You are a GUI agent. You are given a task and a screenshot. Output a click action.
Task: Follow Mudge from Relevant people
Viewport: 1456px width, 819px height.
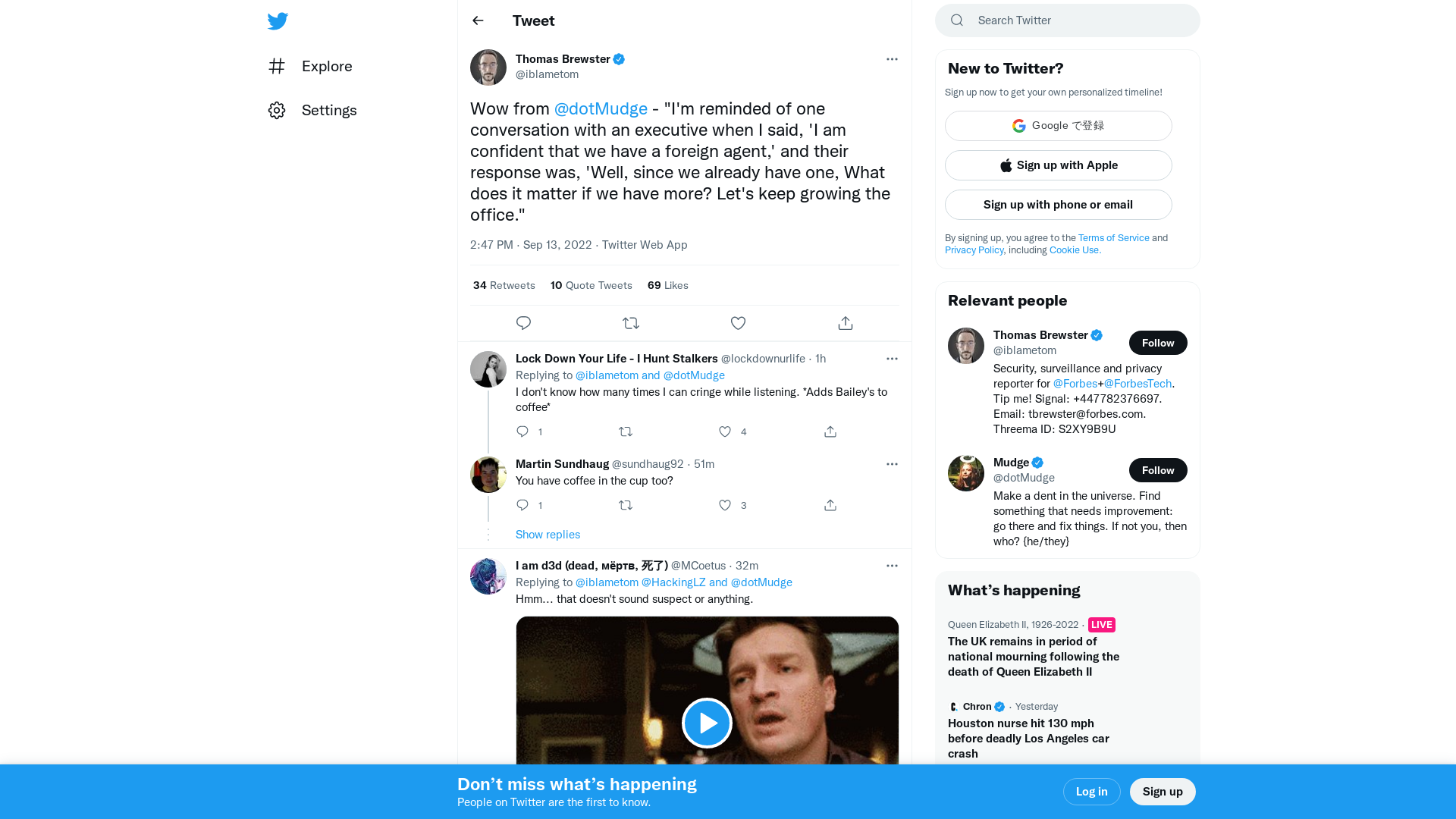(1158, 469)
